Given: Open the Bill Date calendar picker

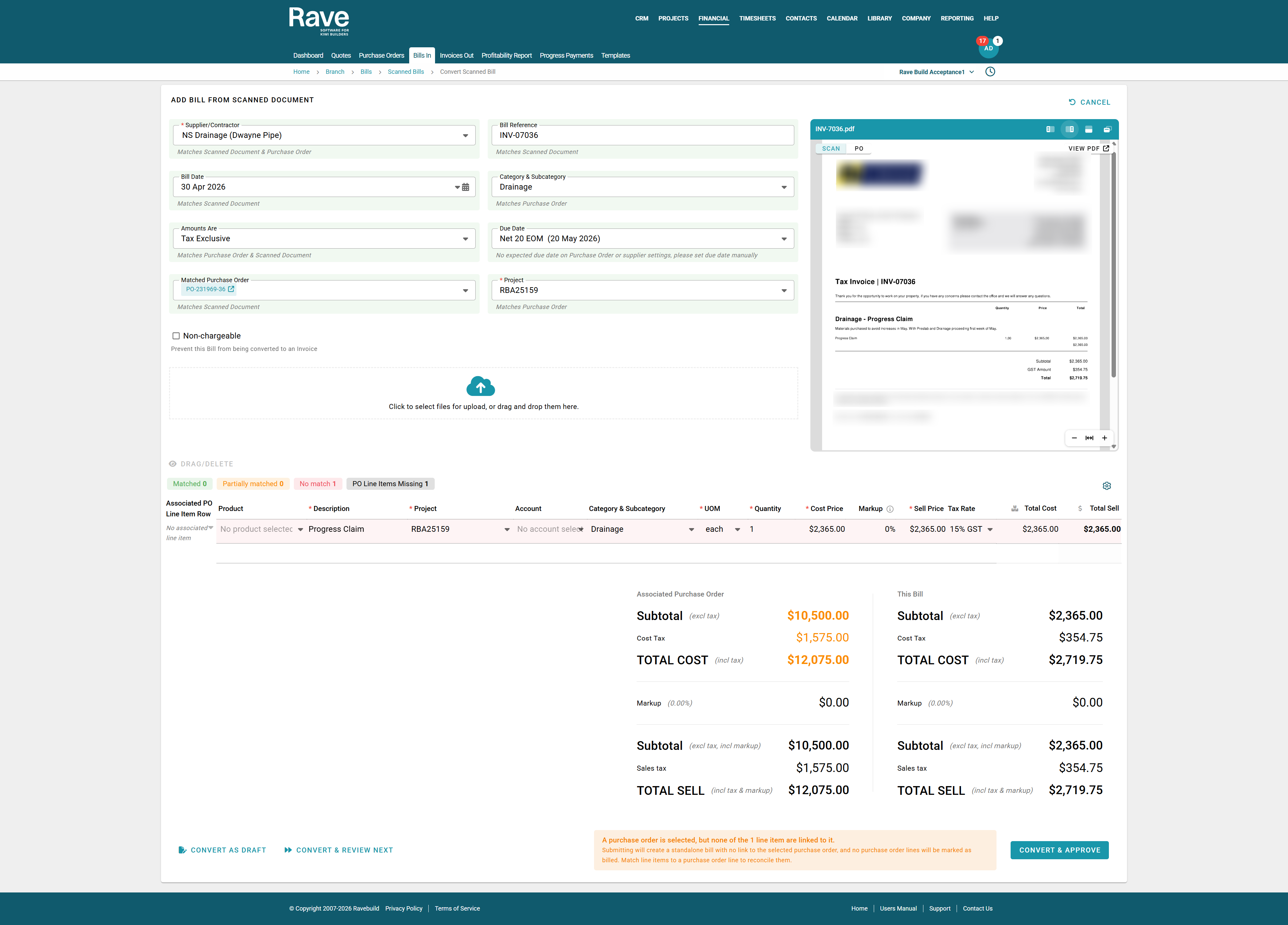Looking at the screenshot, I should [466, 187].
